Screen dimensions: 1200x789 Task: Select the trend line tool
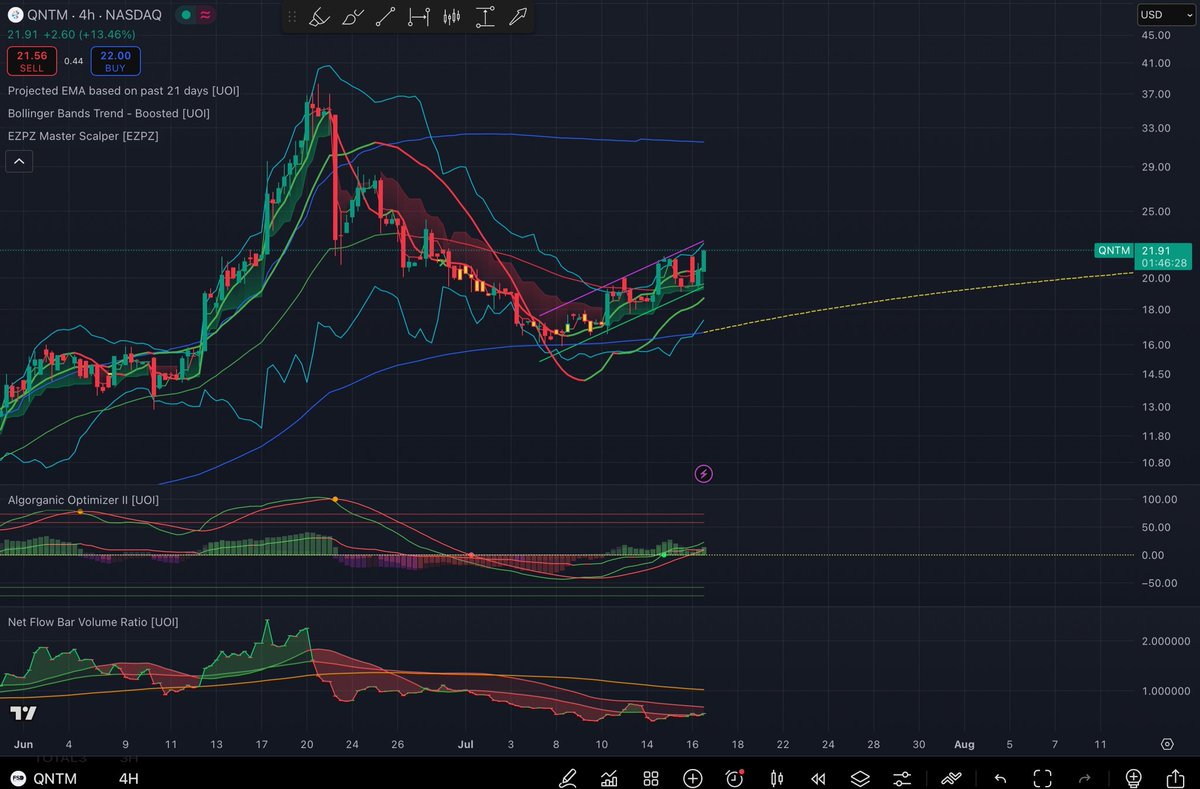click(386, 17)
